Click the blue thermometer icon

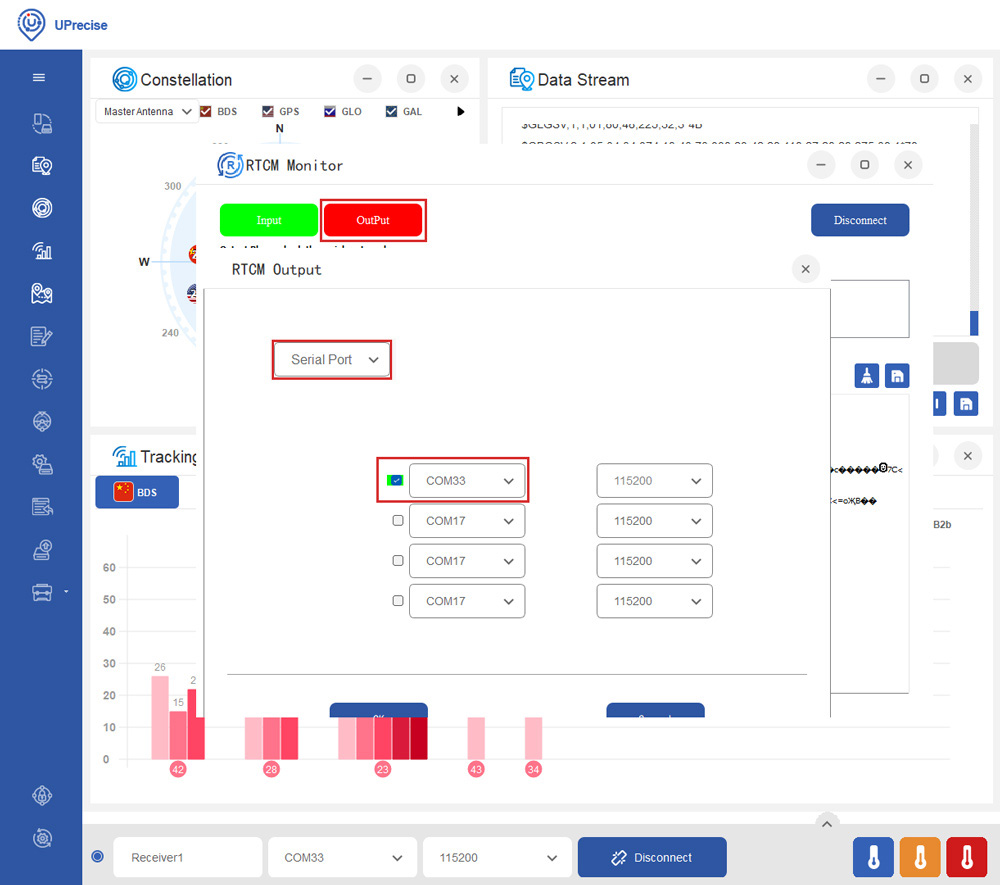[873, 858]
